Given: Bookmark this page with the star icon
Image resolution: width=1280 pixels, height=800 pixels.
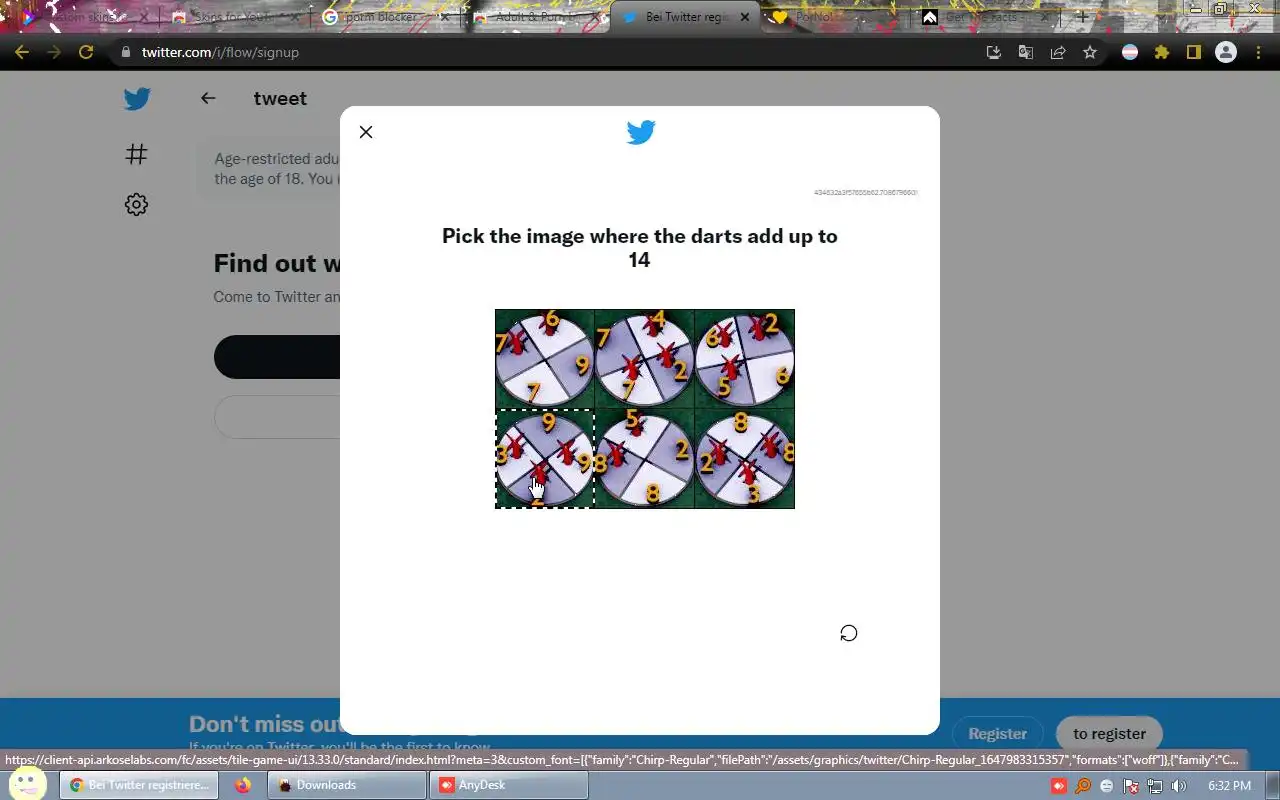Looking at the screenshot, I should pyautogui.click(x=1090, y=52).
